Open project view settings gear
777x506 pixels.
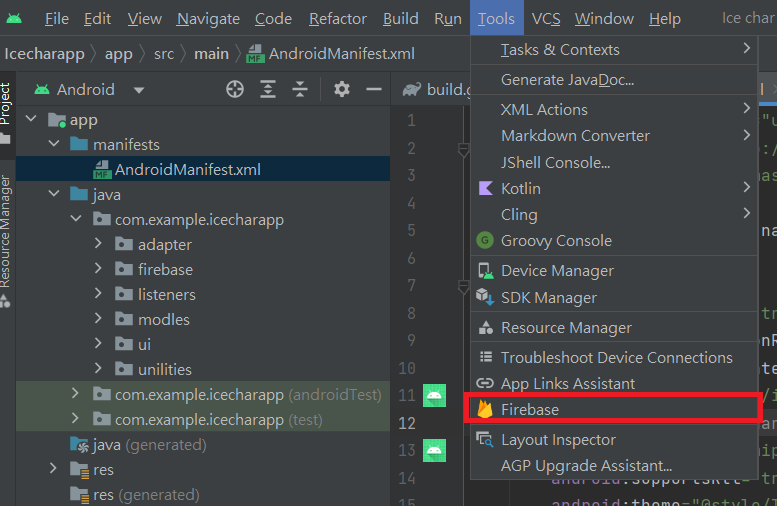point(341,89)
